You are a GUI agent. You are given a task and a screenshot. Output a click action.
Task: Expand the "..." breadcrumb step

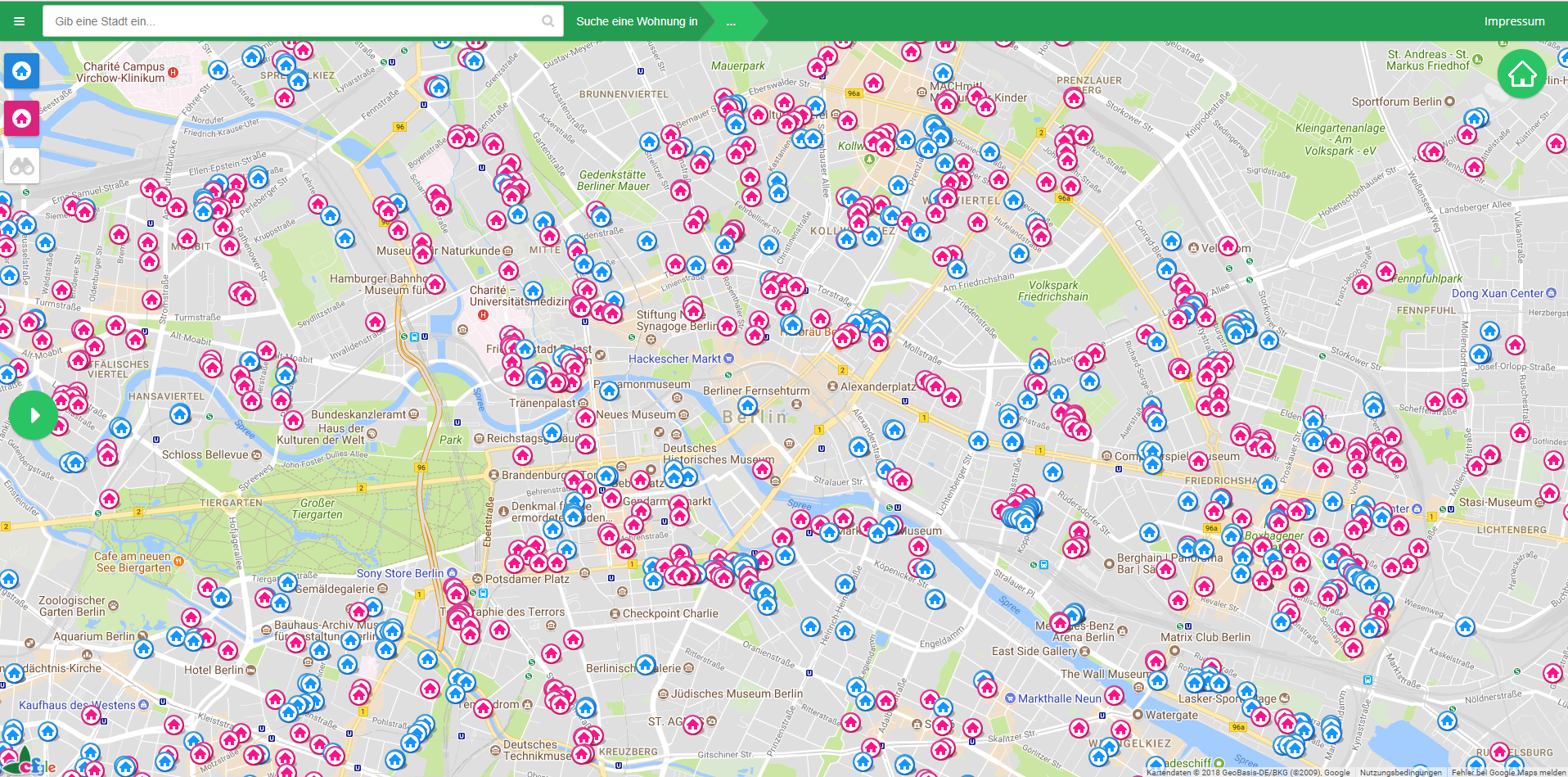point(731,22)
